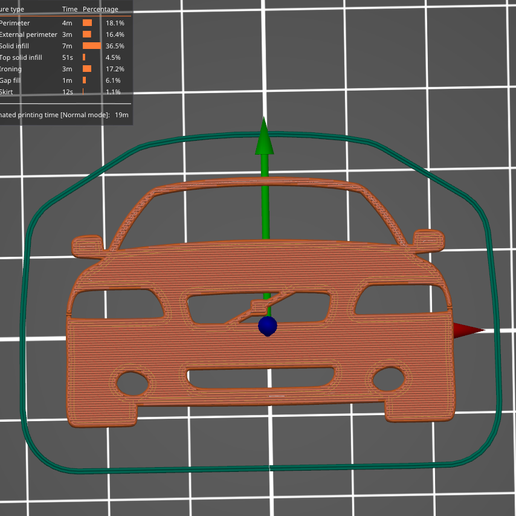Toggle Gap fill feature row in legend

[x=65, y=80]
